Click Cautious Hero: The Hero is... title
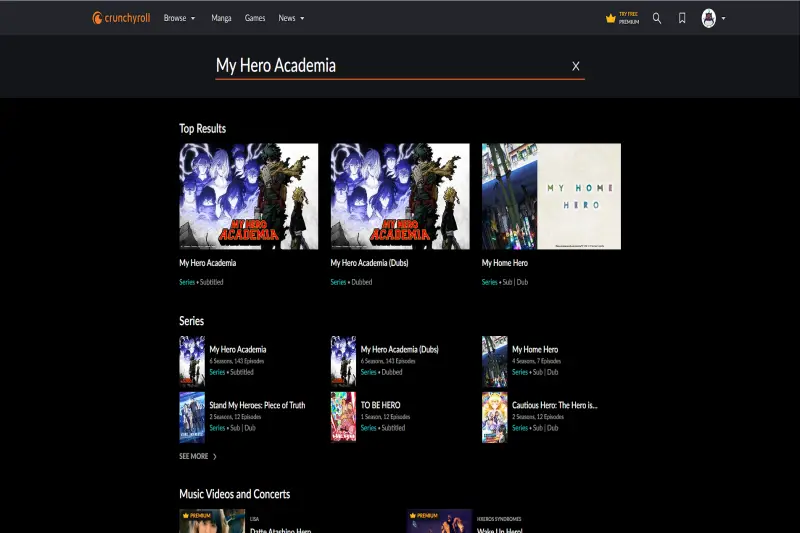The width and height of the screenshot is (800, 533). pyautogui.click(x=555, y=405)
